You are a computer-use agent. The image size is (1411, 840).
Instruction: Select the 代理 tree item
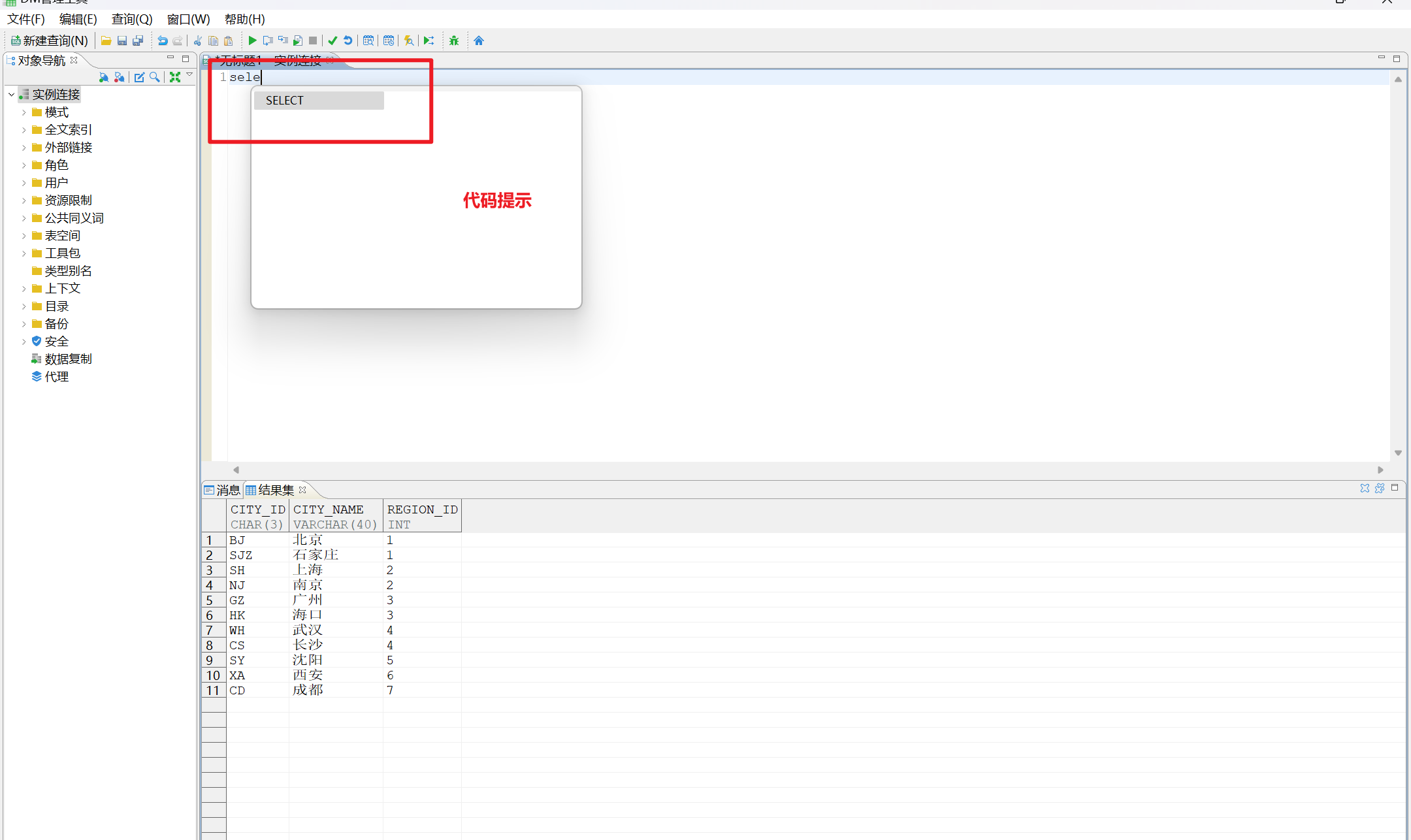tap(56, 377)
